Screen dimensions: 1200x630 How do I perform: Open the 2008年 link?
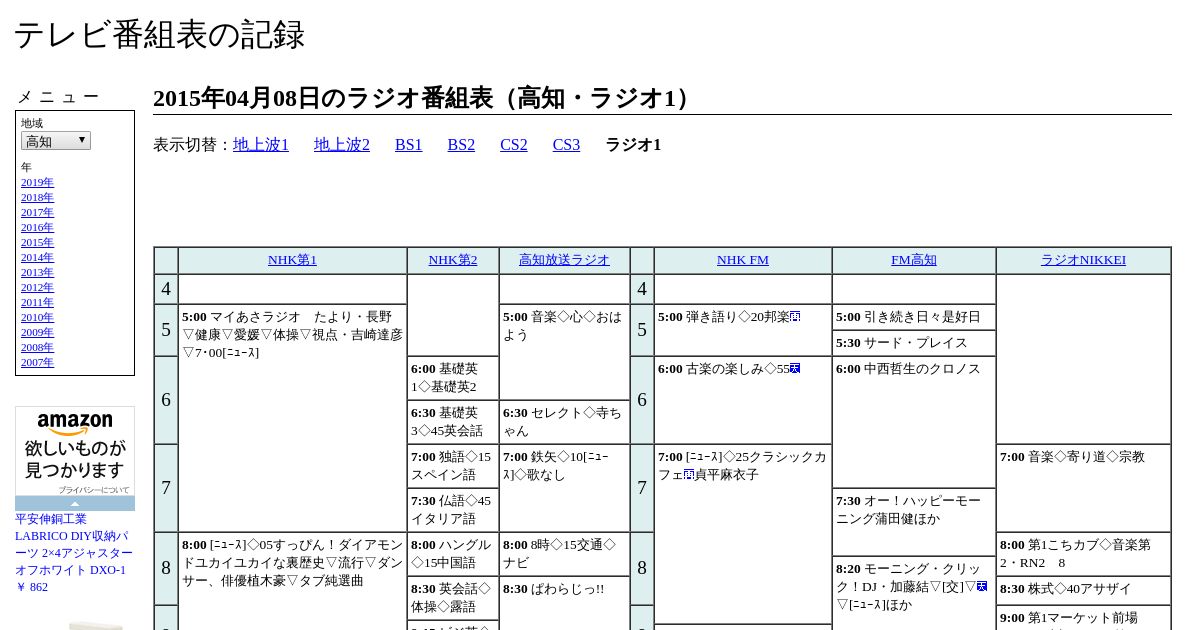(37, 348)
